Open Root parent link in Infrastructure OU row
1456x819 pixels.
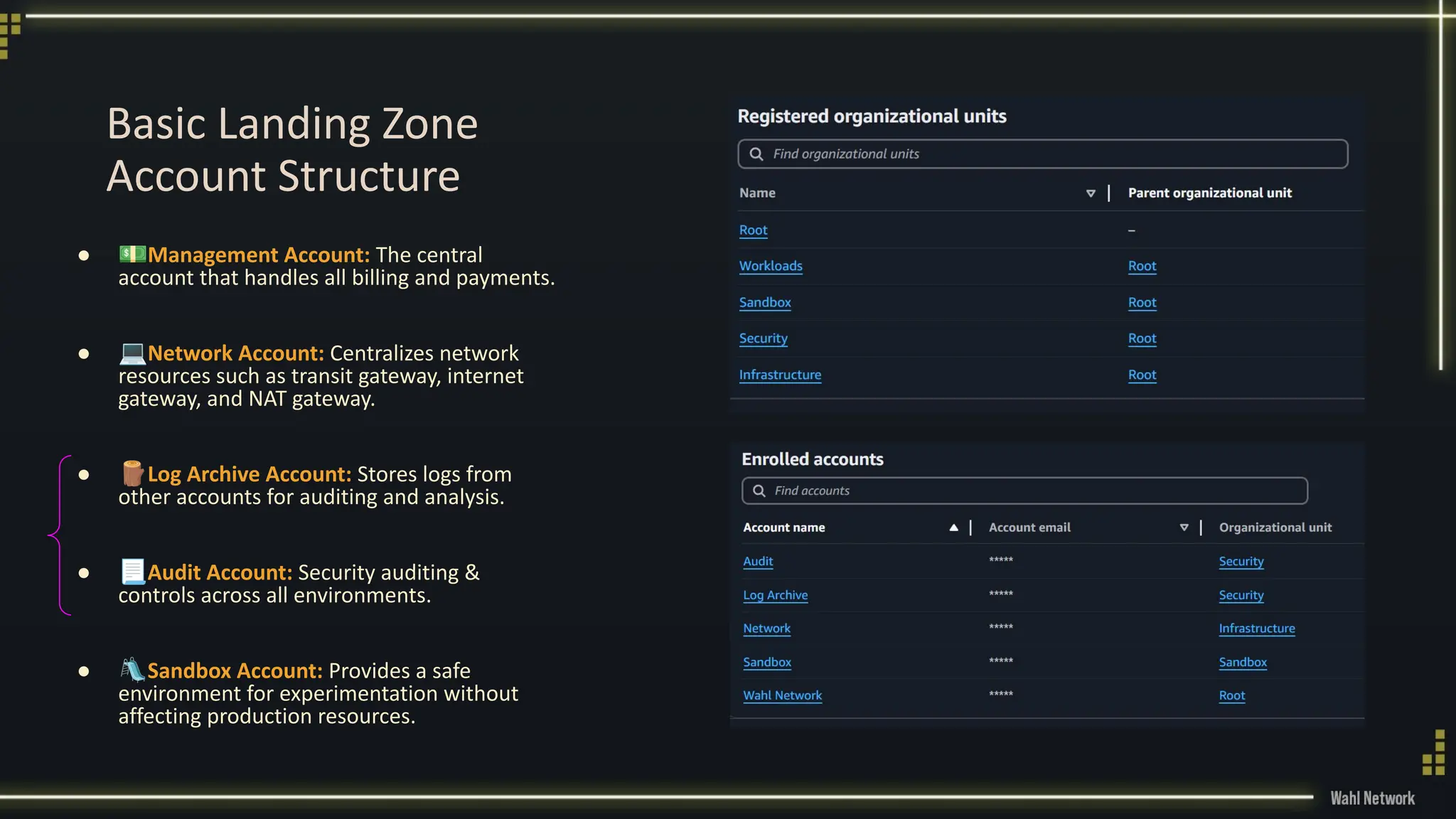(x=1142, y=375)
